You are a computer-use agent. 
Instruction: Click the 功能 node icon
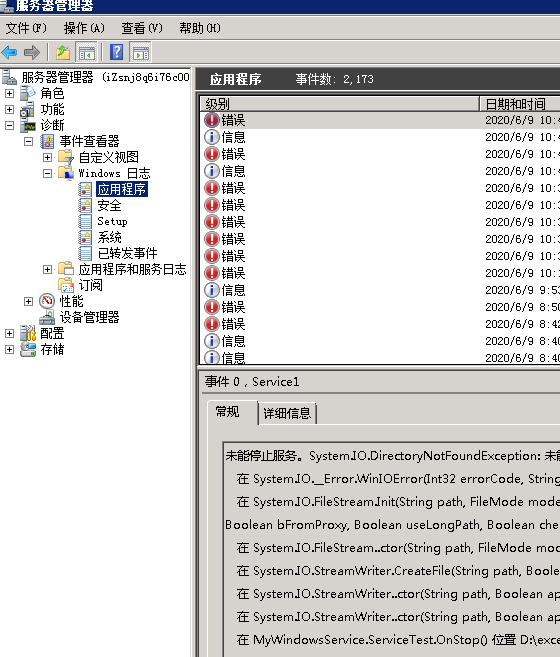point(28,109)
